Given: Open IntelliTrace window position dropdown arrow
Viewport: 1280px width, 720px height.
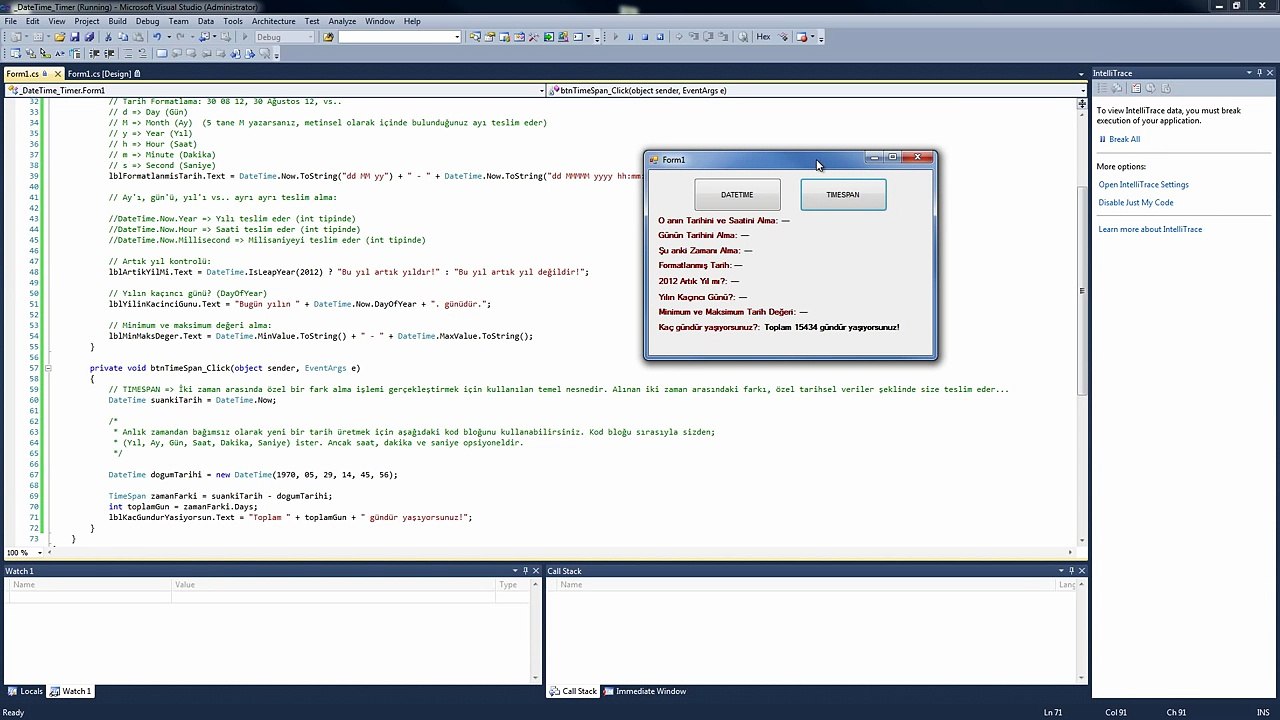Looking at the screenshot, I should [x=1248, y=73].
